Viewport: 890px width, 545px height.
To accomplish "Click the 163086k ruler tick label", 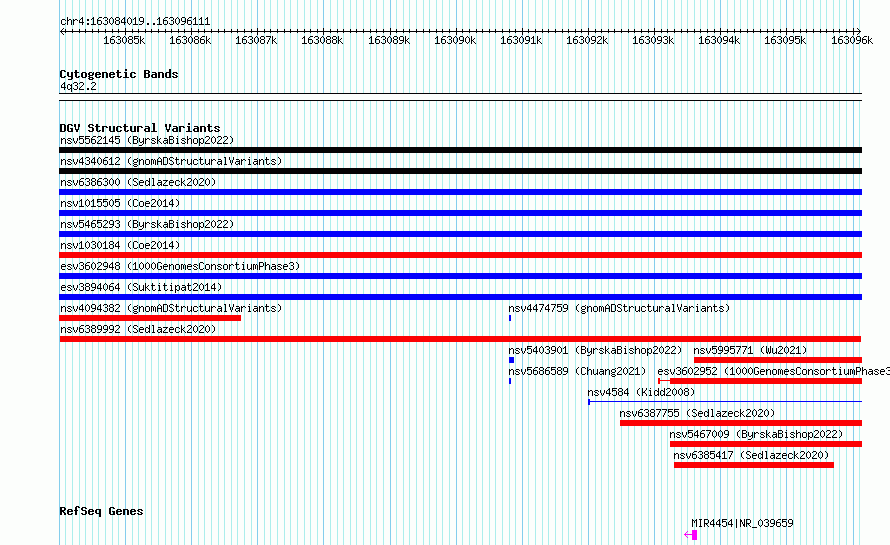I will click(190, 40).
